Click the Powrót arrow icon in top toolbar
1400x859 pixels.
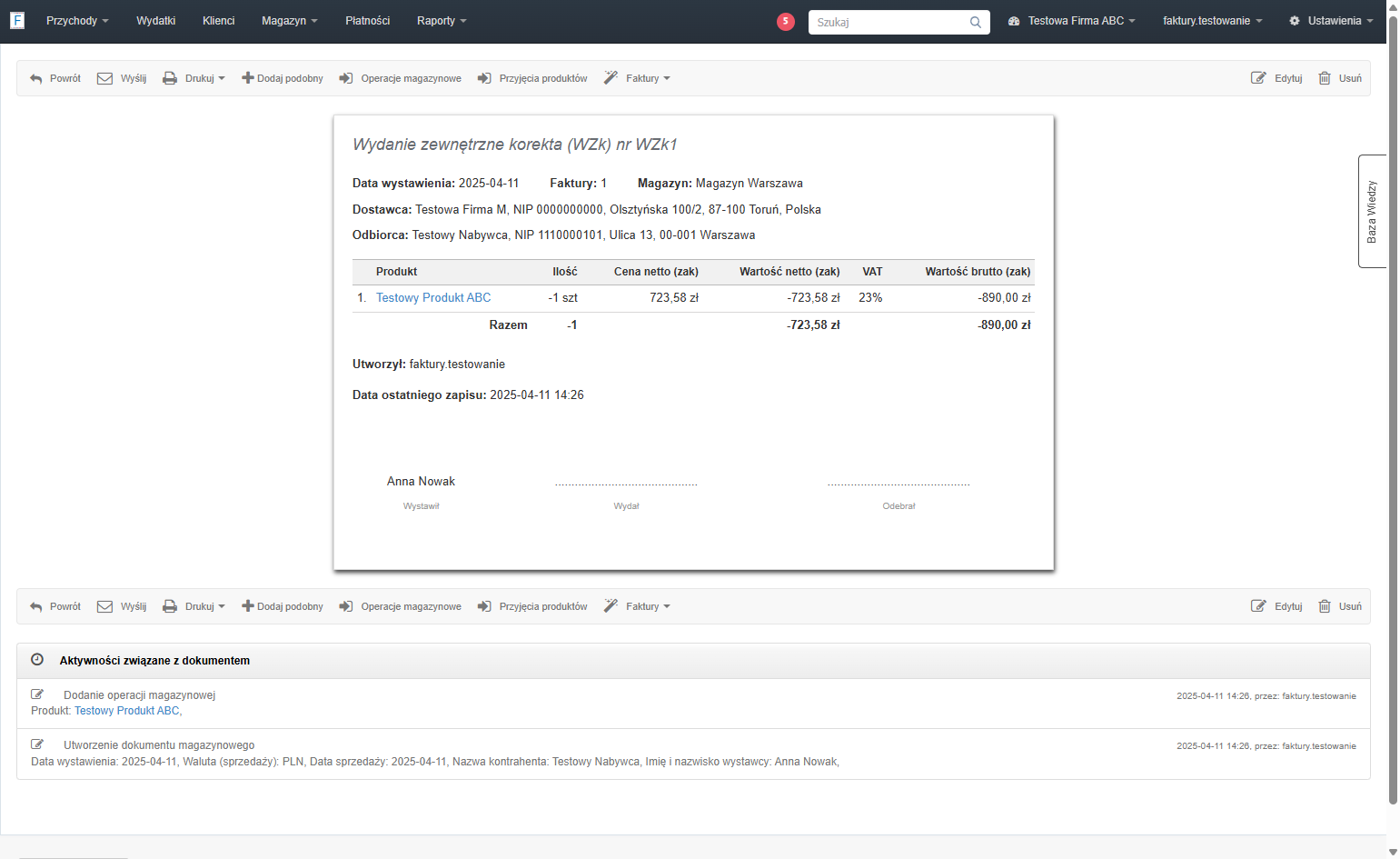(x=36, y=78)
